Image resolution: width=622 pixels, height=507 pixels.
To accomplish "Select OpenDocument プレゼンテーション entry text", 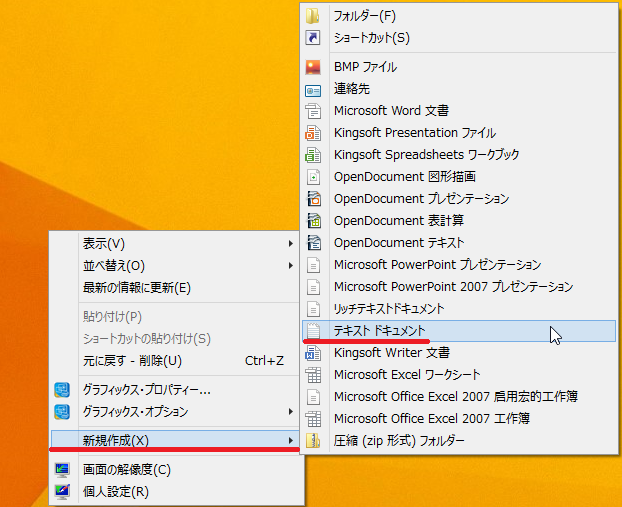I will 421,199.
